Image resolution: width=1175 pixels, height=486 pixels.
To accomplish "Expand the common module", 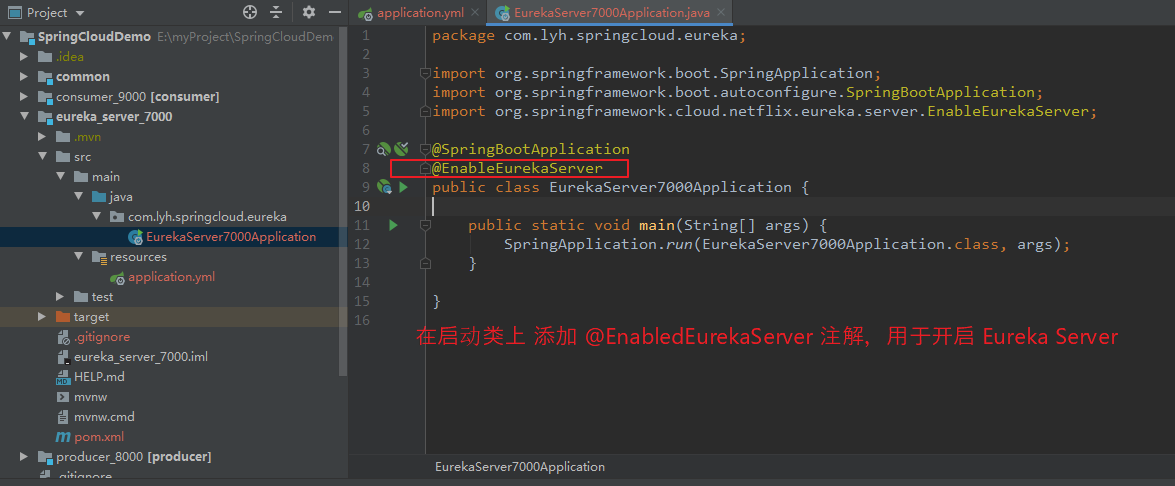I will (x=25, y=76).
